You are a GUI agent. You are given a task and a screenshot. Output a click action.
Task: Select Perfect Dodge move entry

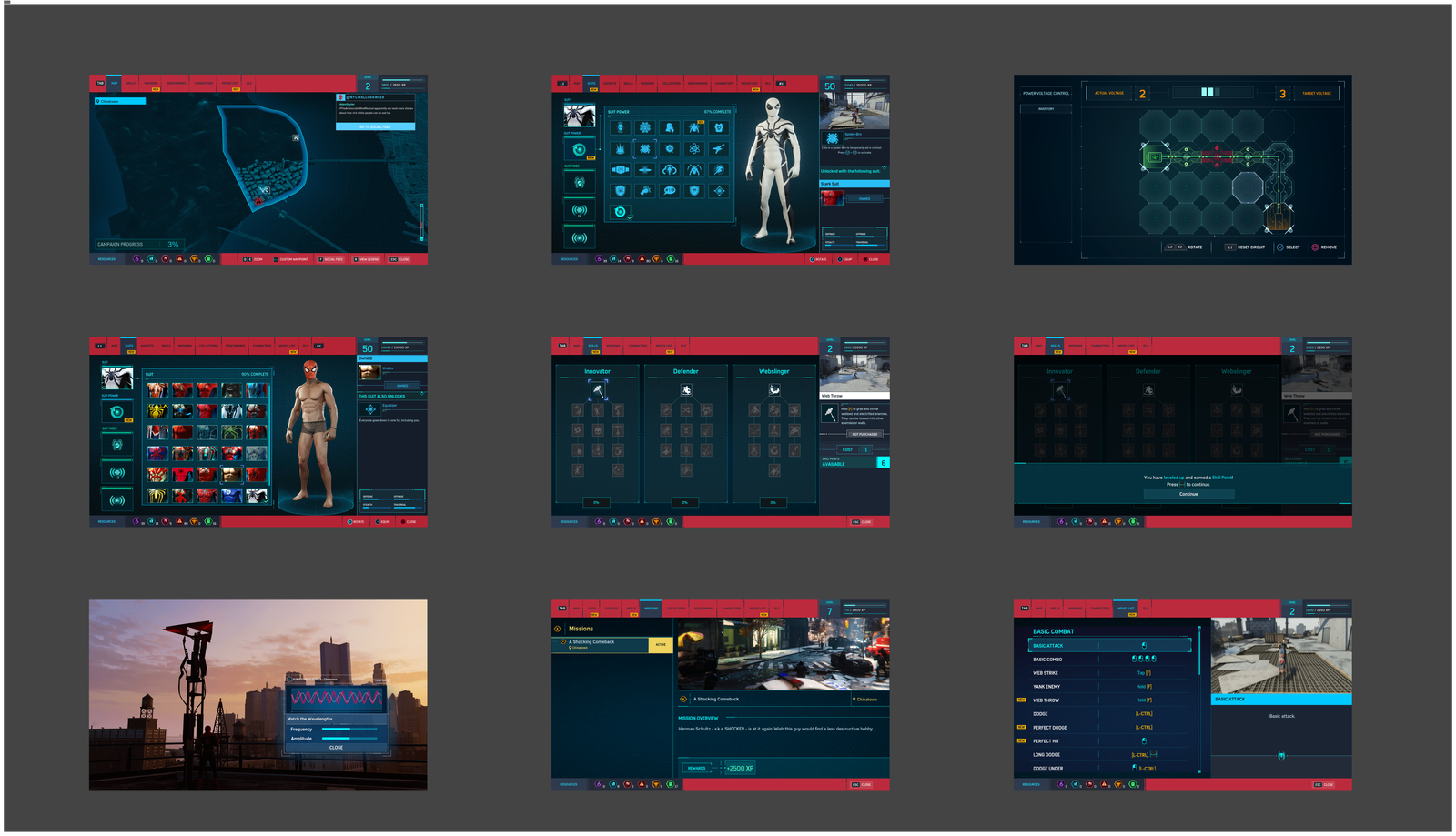coord(1049,728)
